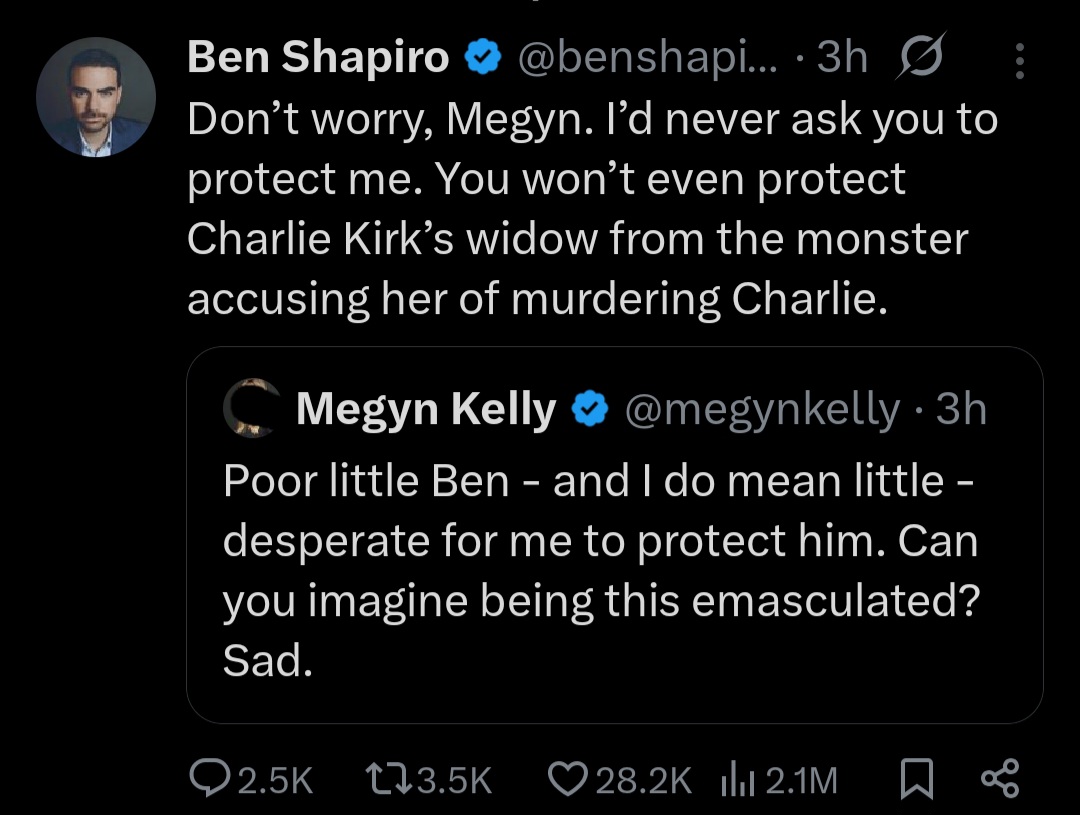
Task: Open the three-dot more options menu
Action: 1019,60
